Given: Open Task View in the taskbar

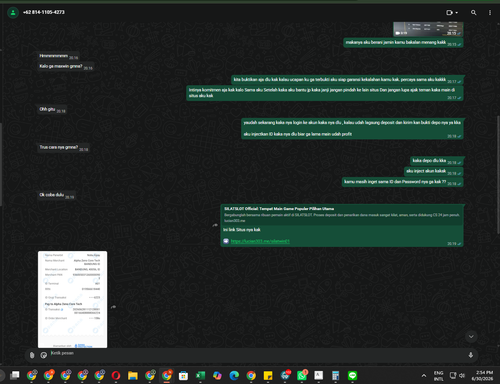Looking at the screenshot, I should [x=15, y=376].
